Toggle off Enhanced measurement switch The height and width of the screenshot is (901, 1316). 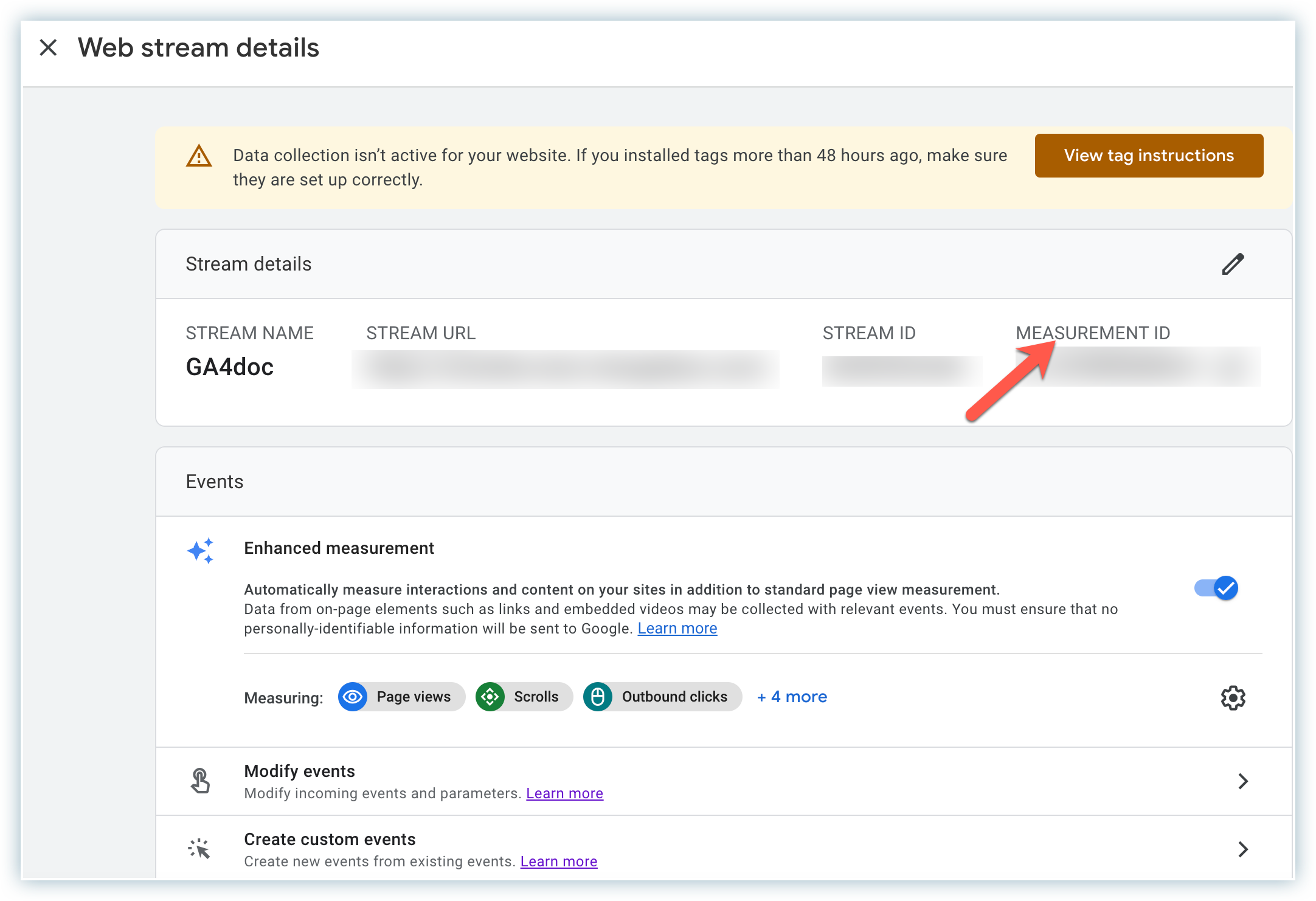pos(1217,588)
